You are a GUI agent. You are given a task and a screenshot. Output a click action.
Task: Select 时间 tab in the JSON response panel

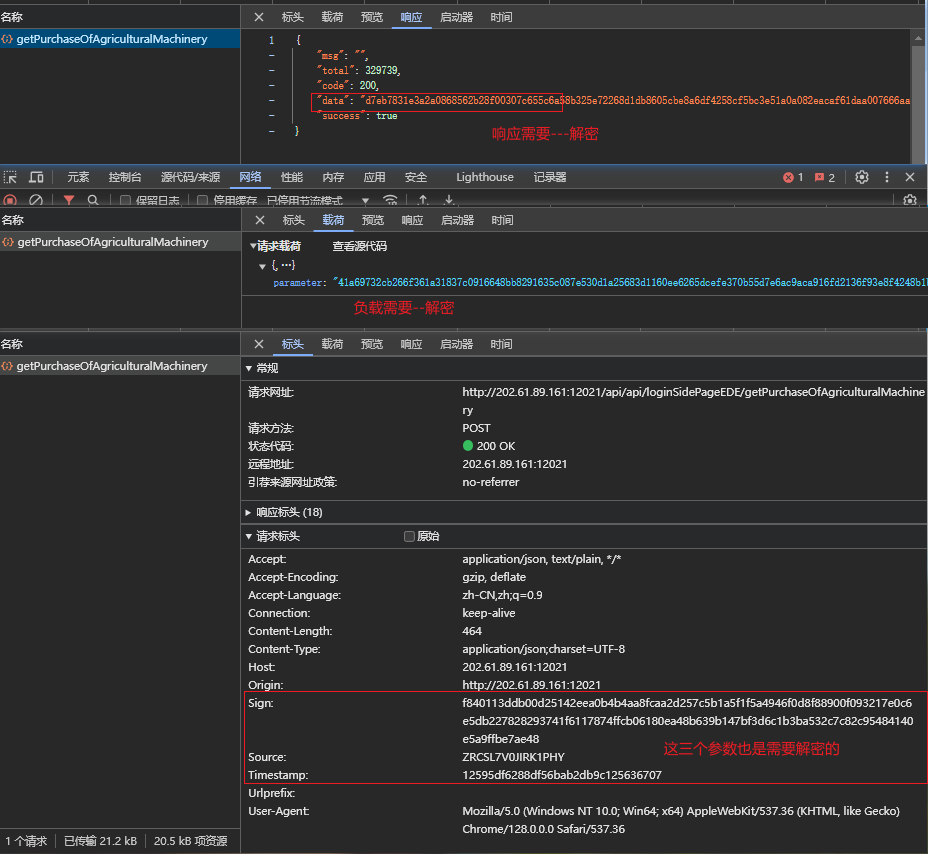pos(501,17)
